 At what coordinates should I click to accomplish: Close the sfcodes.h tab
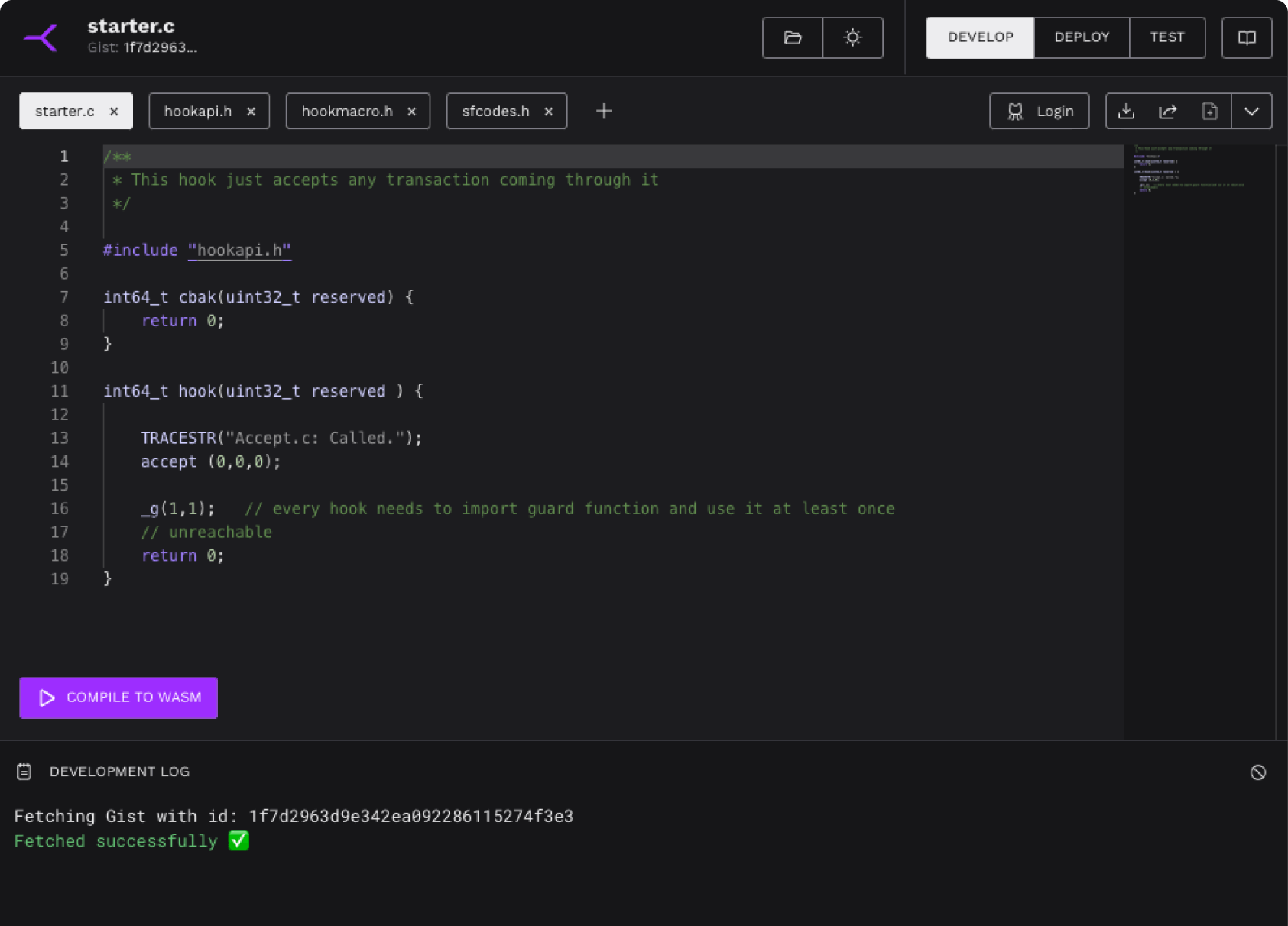tap(548, 111)
